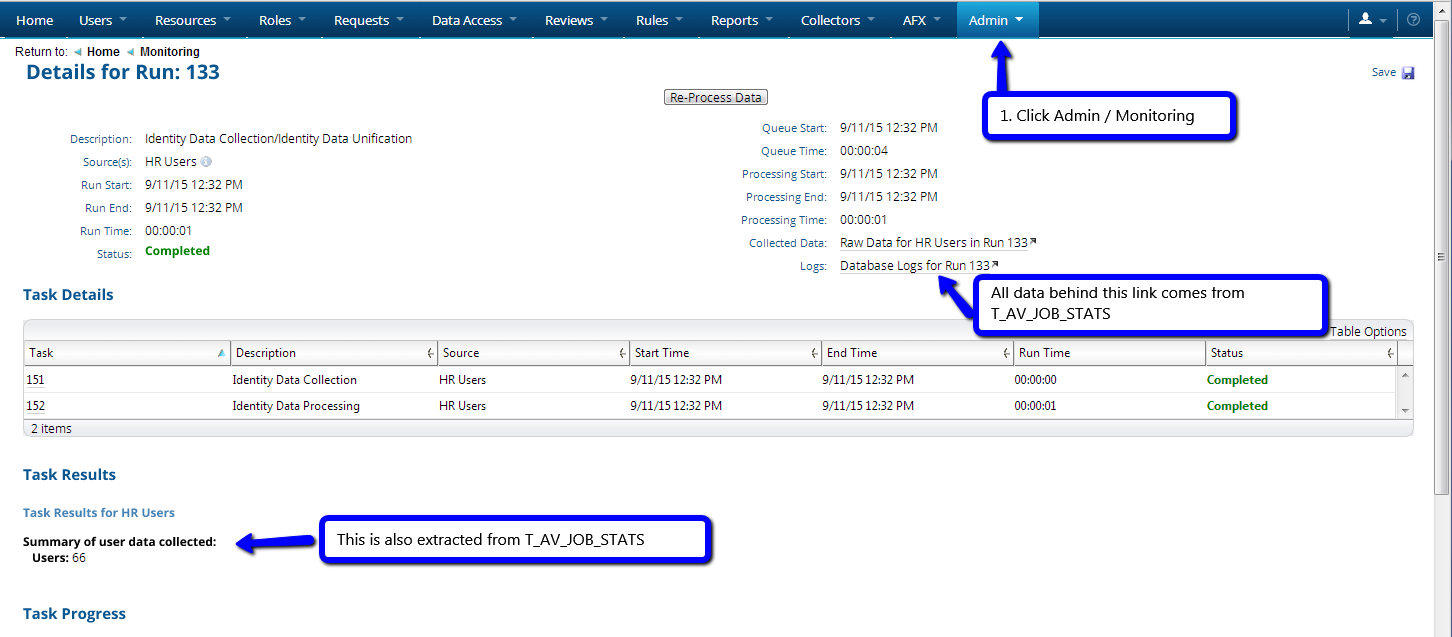Expand the dropdown beside the profile icon
The height and width of the screenshot is (637, 1452).
tap(1385, 20)
